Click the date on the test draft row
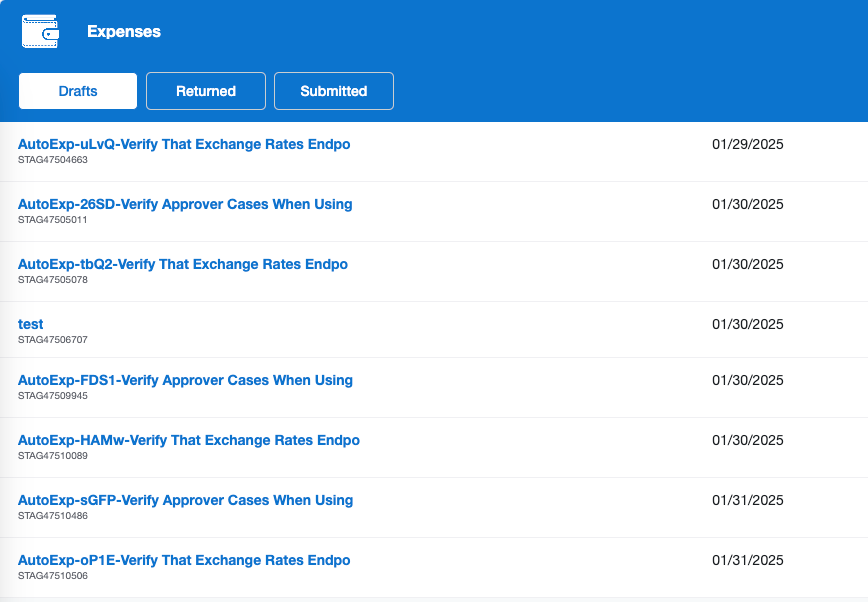Viewport: 868px width, 602px height. coord(747,324)
